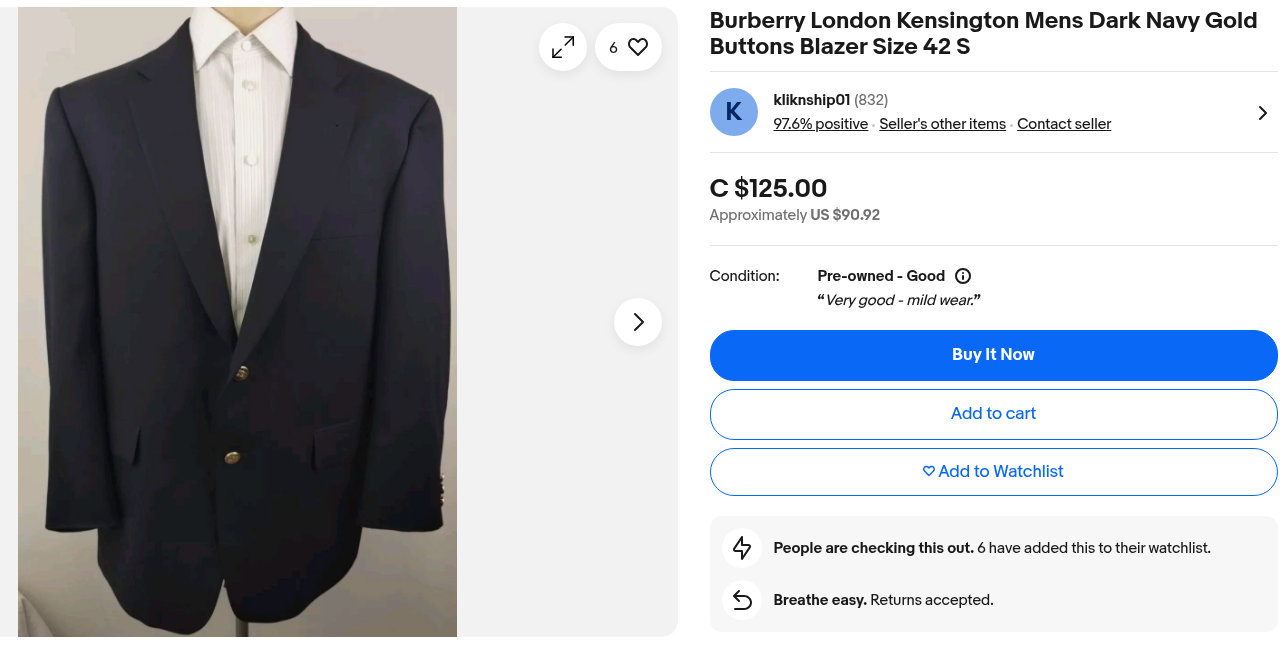
Task: Open the enlarged image view
Action: point(563,47)
